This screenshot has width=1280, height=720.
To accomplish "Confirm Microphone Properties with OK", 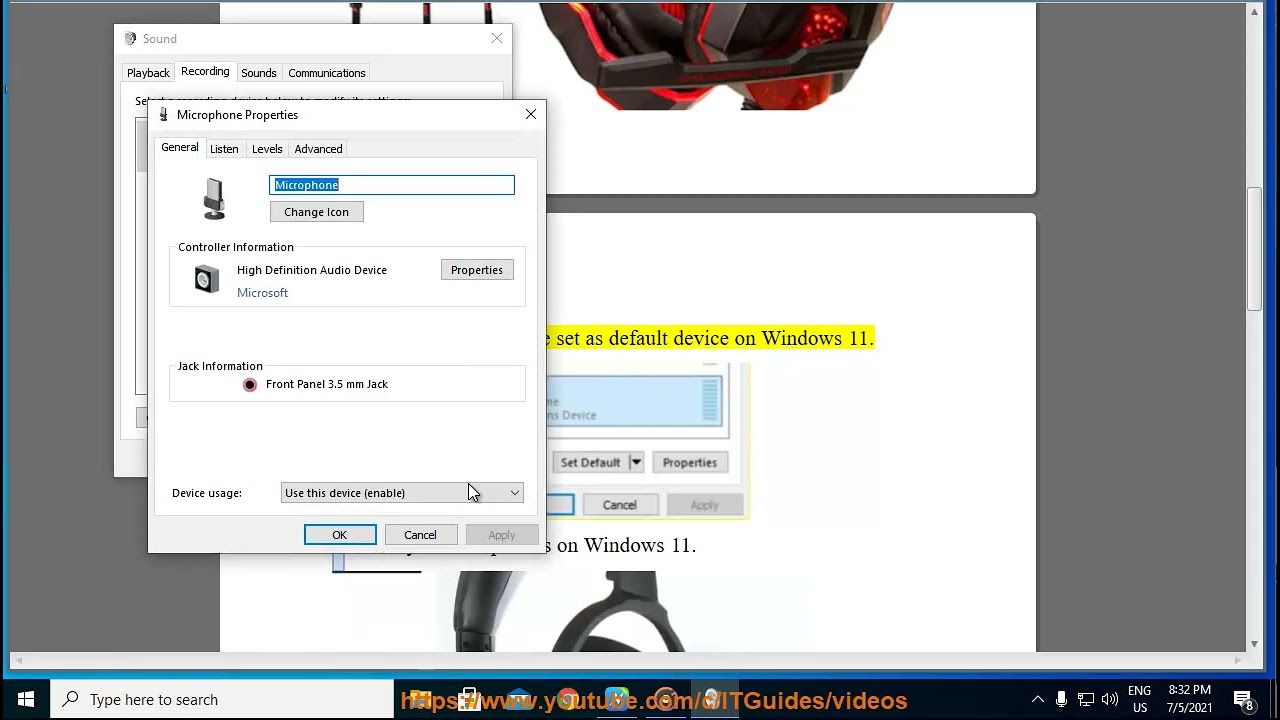I will 340,535.
